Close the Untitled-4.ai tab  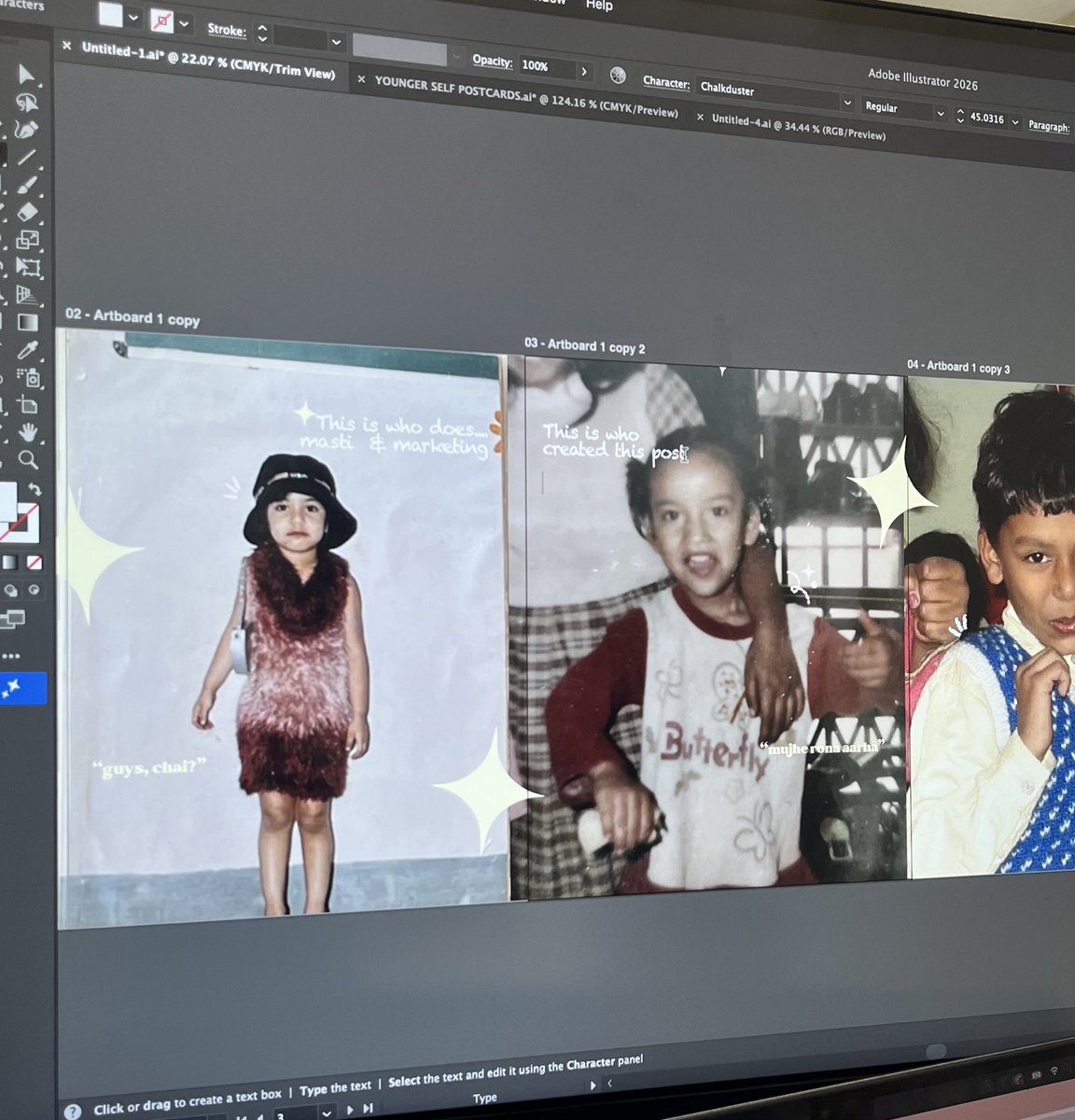click(700, 118)
